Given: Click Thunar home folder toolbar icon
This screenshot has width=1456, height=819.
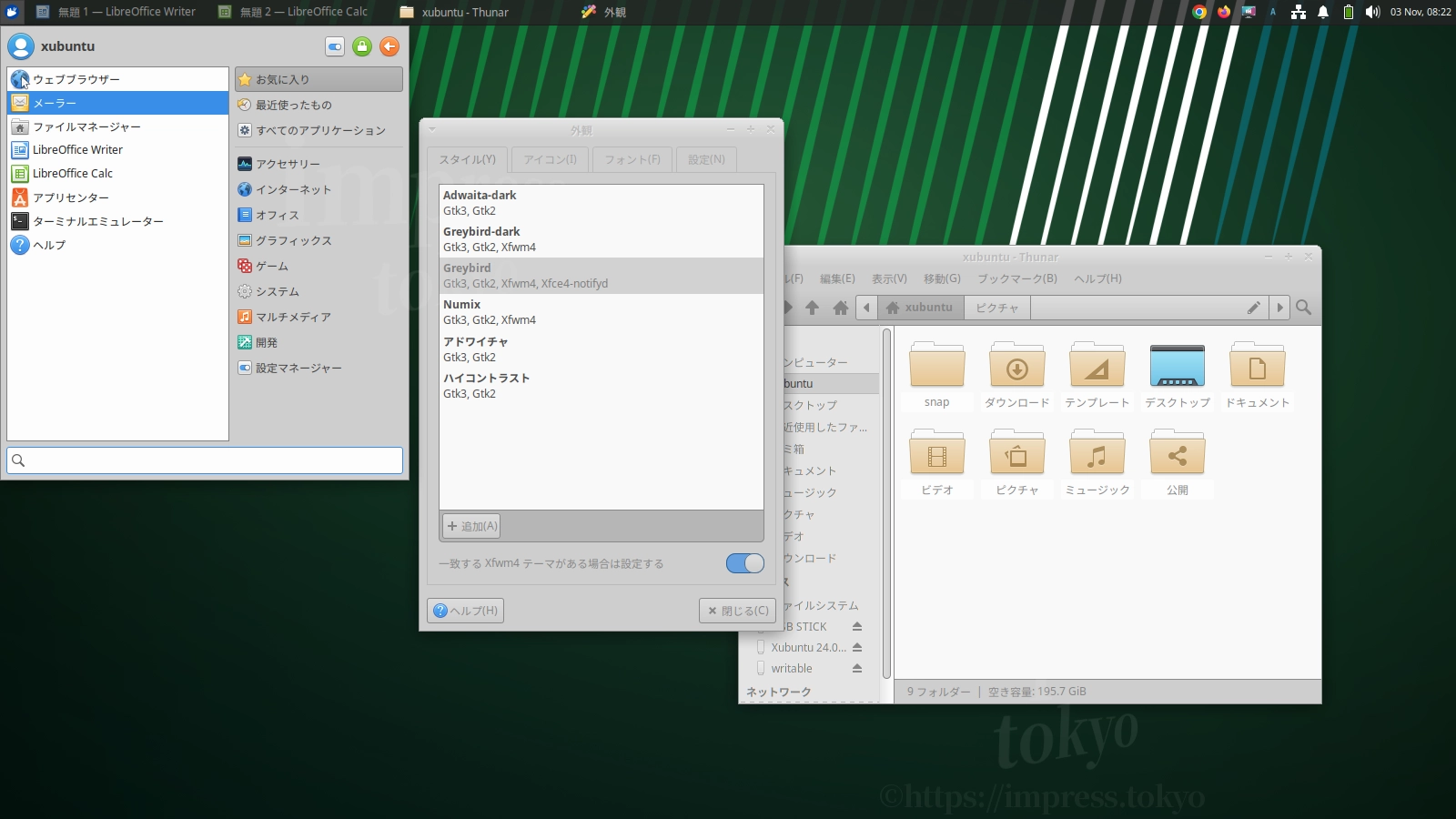Looking at the screenshot, I should point(841,308).
